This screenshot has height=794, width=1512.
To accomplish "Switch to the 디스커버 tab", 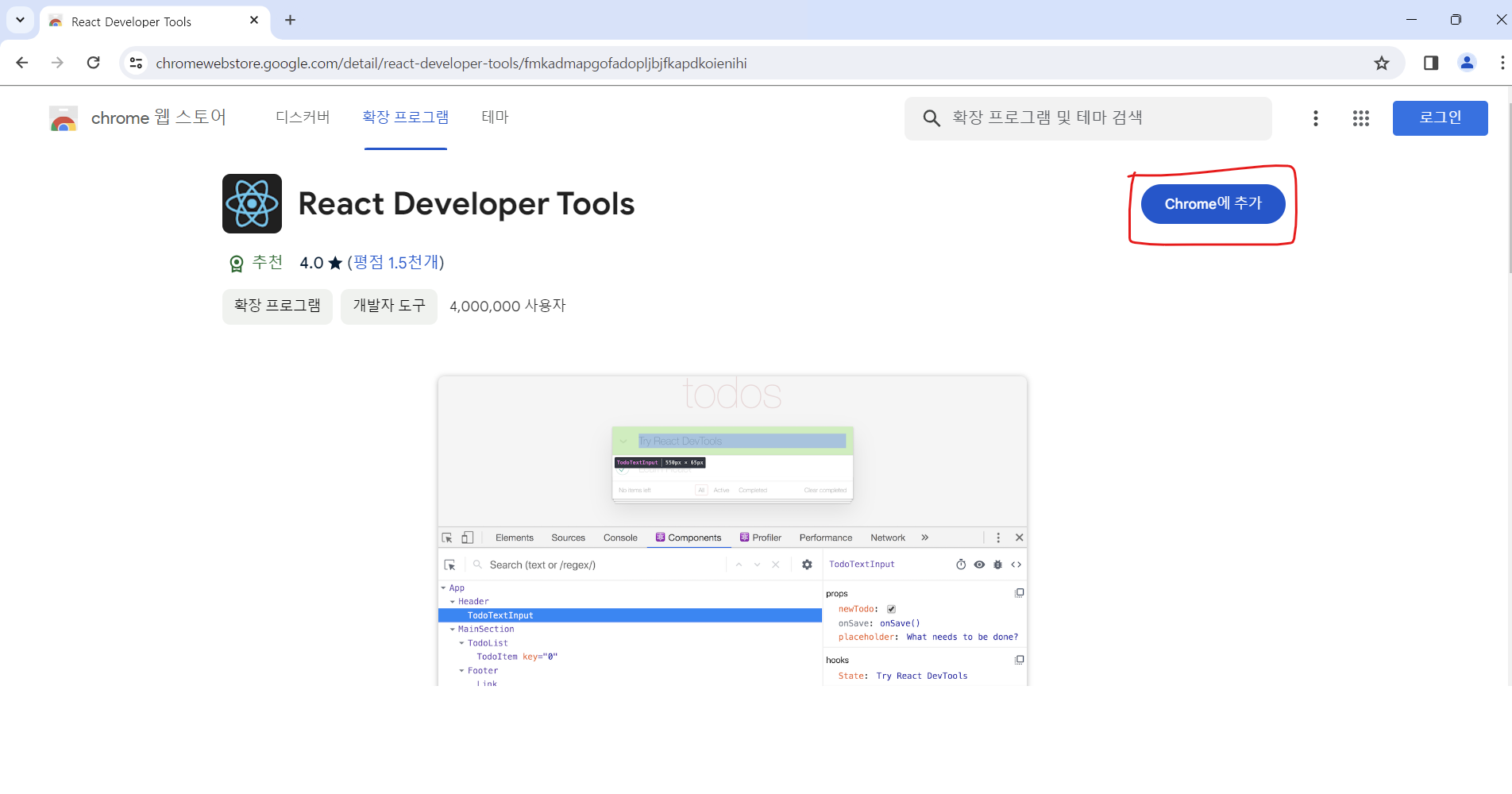I will (x=303, y=118).
